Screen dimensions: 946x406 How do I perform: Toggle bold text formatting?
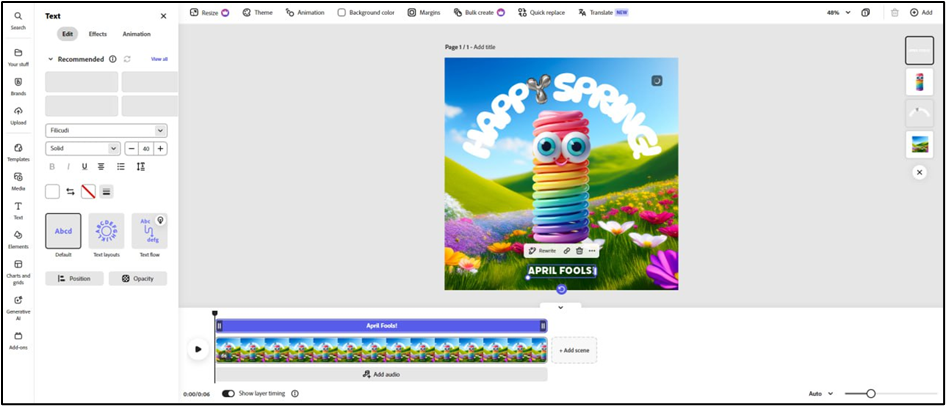point(52,166)
